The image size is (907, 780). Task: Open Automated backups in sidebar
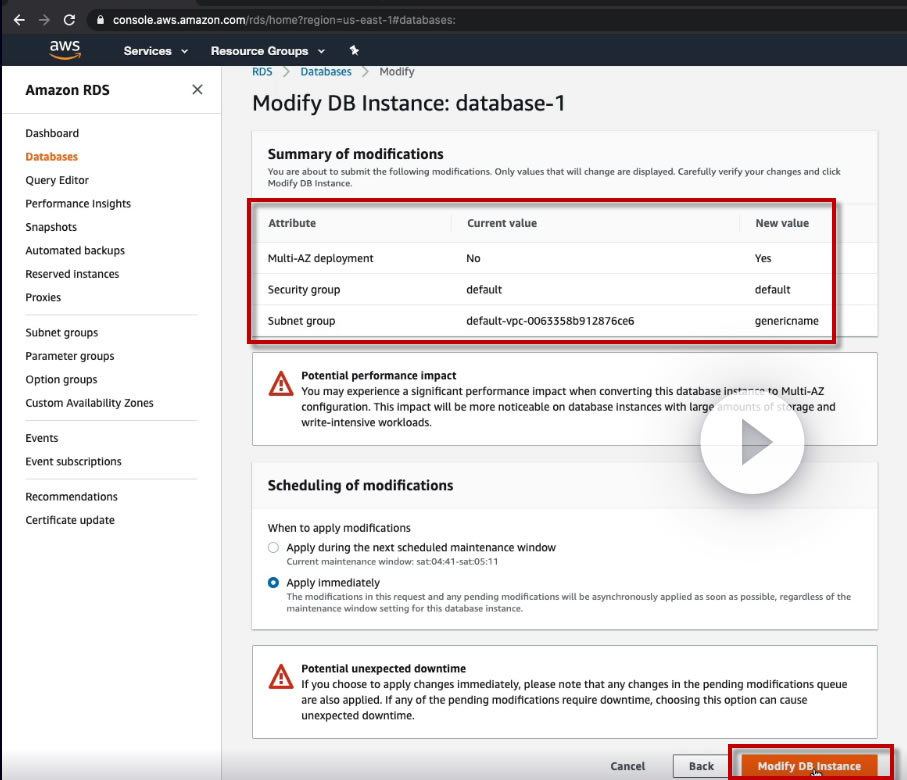click(75, 251)
